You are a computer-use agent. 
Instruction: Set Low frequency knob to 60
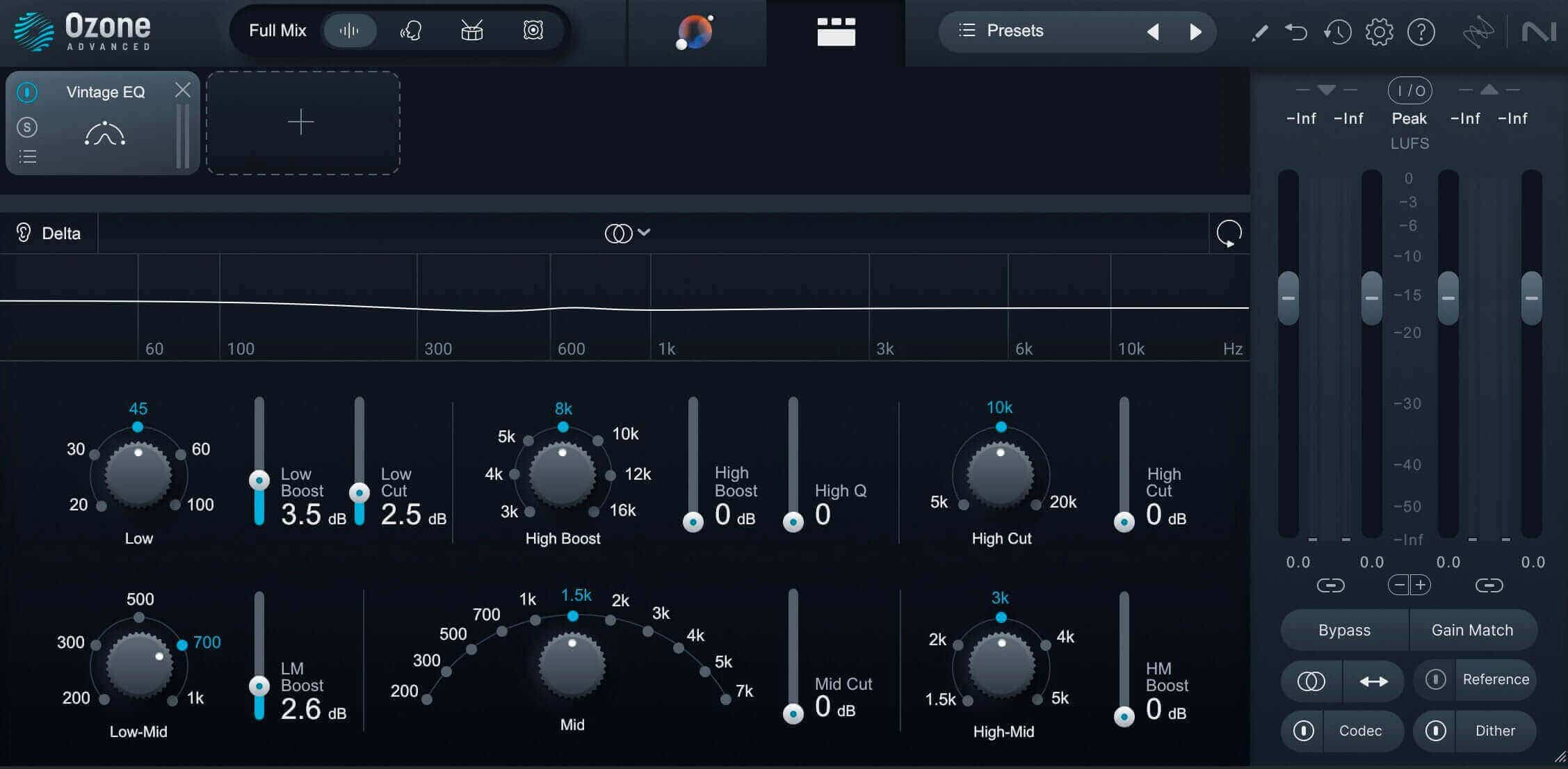[181, 454]
